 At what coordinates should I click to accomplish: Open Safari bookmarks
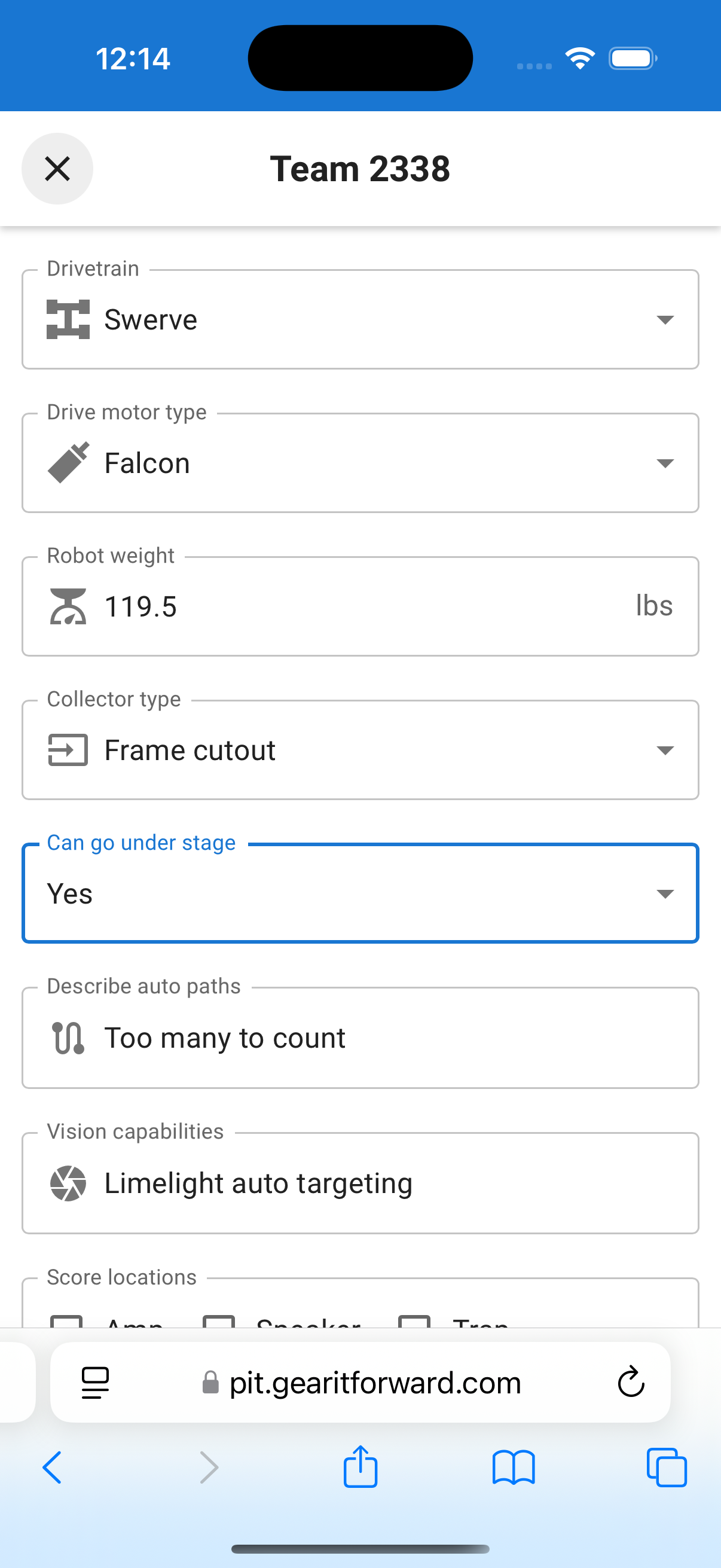click(514, 1468)
